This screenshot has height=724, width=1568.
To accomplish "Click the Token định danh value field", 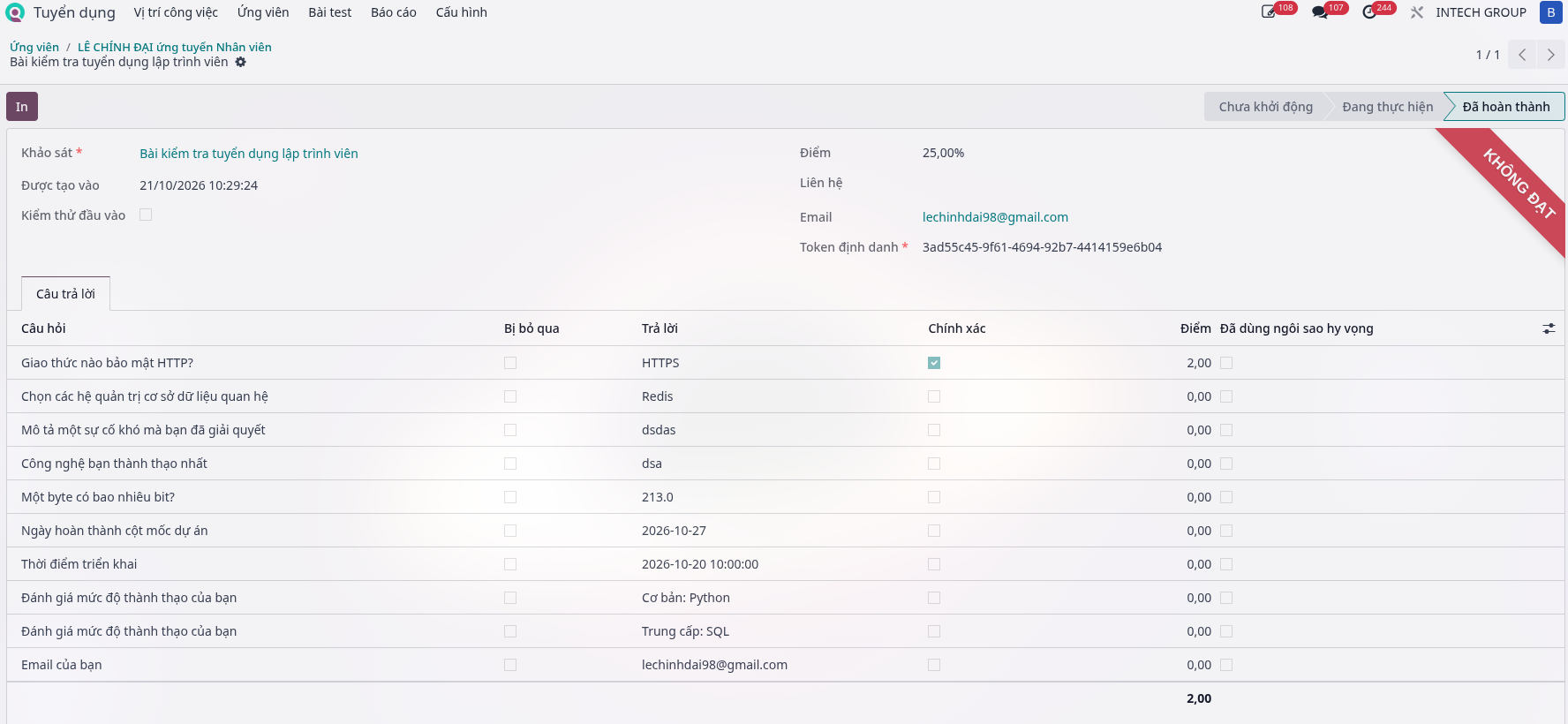I will pos(1042,247).
